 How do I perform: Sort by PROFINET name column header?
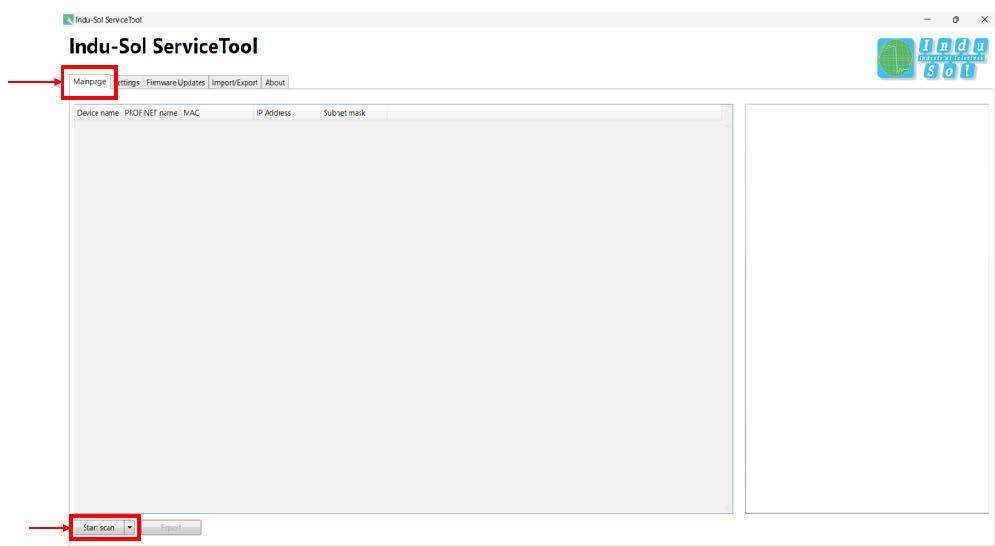coord(151,113)
